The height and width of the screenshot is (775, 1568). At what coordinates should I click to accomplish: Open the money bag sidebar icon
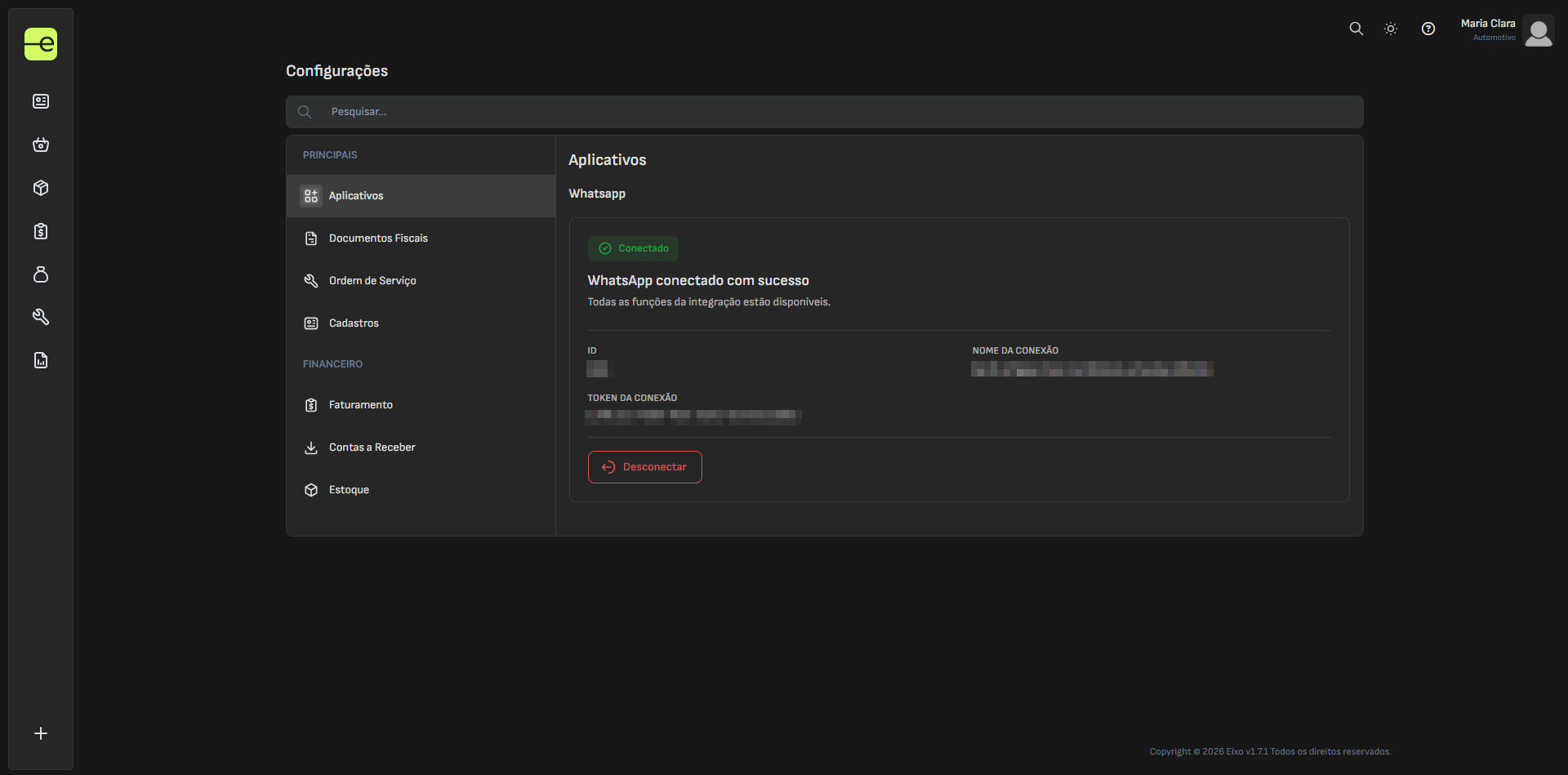coord(41,274)
